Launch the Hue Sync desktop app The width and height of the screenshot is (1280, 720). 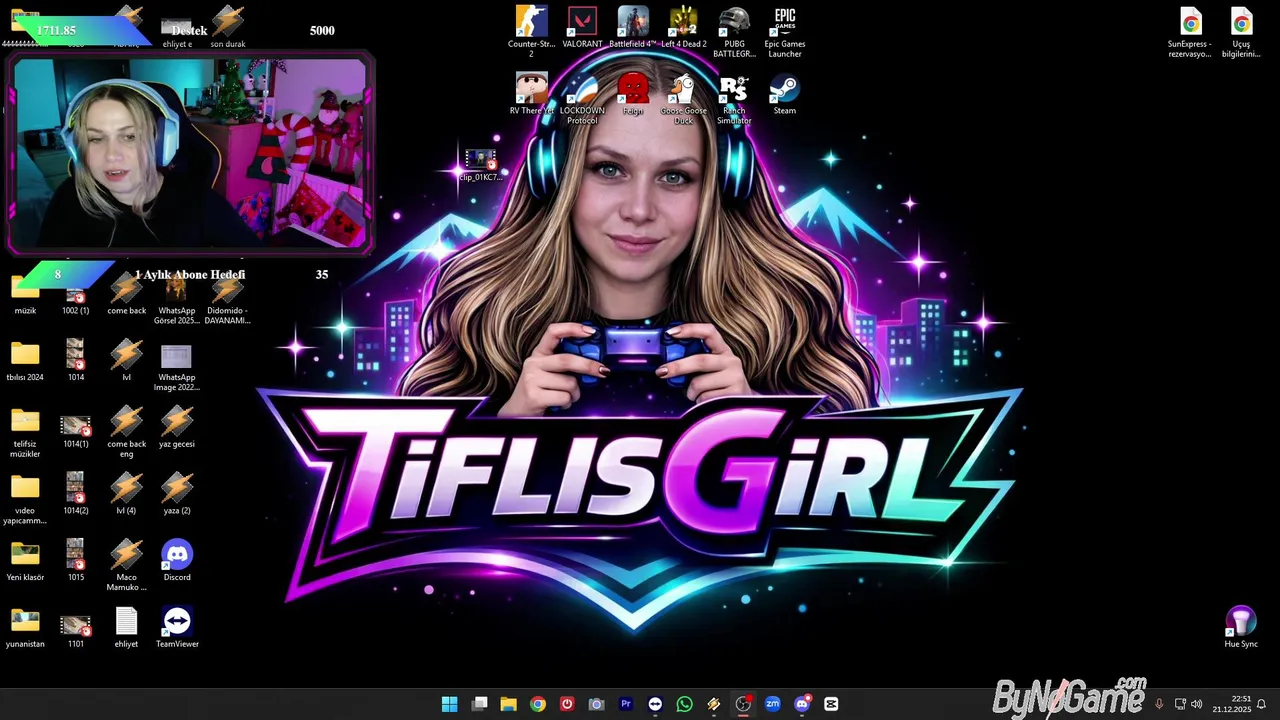(x=1241, y=627)
